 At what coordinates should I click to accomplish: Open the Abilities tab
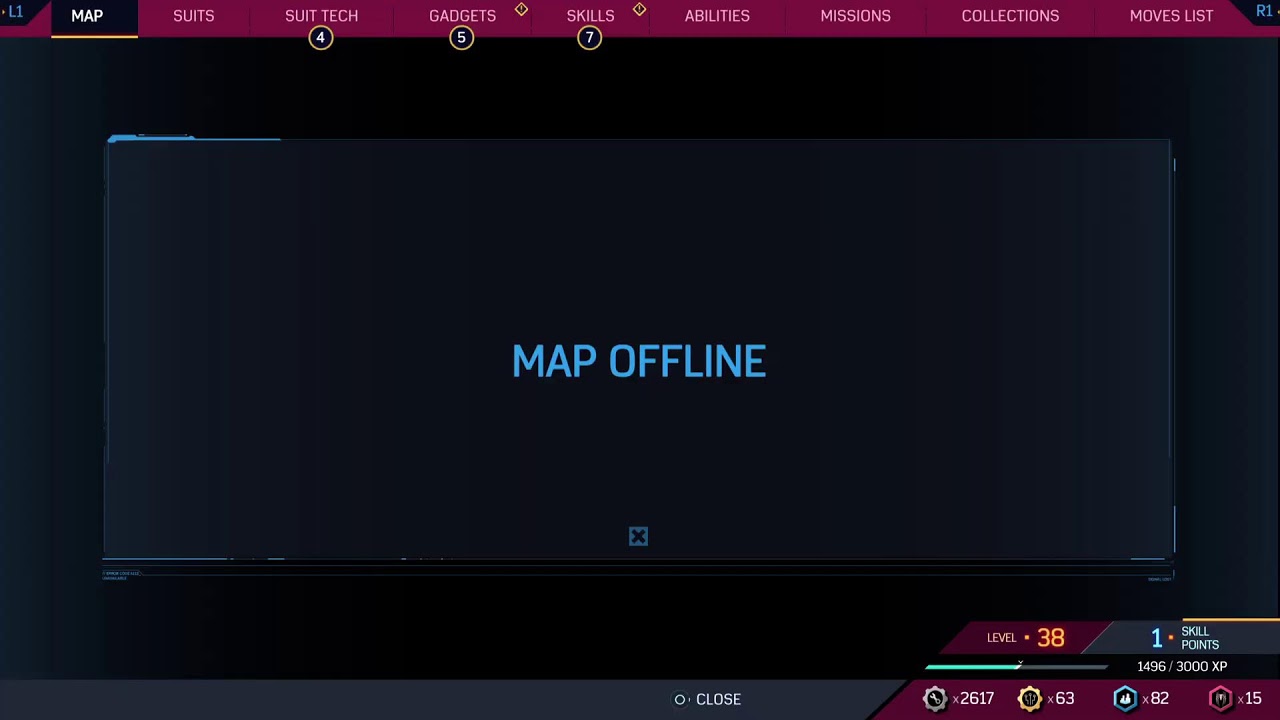717,16
